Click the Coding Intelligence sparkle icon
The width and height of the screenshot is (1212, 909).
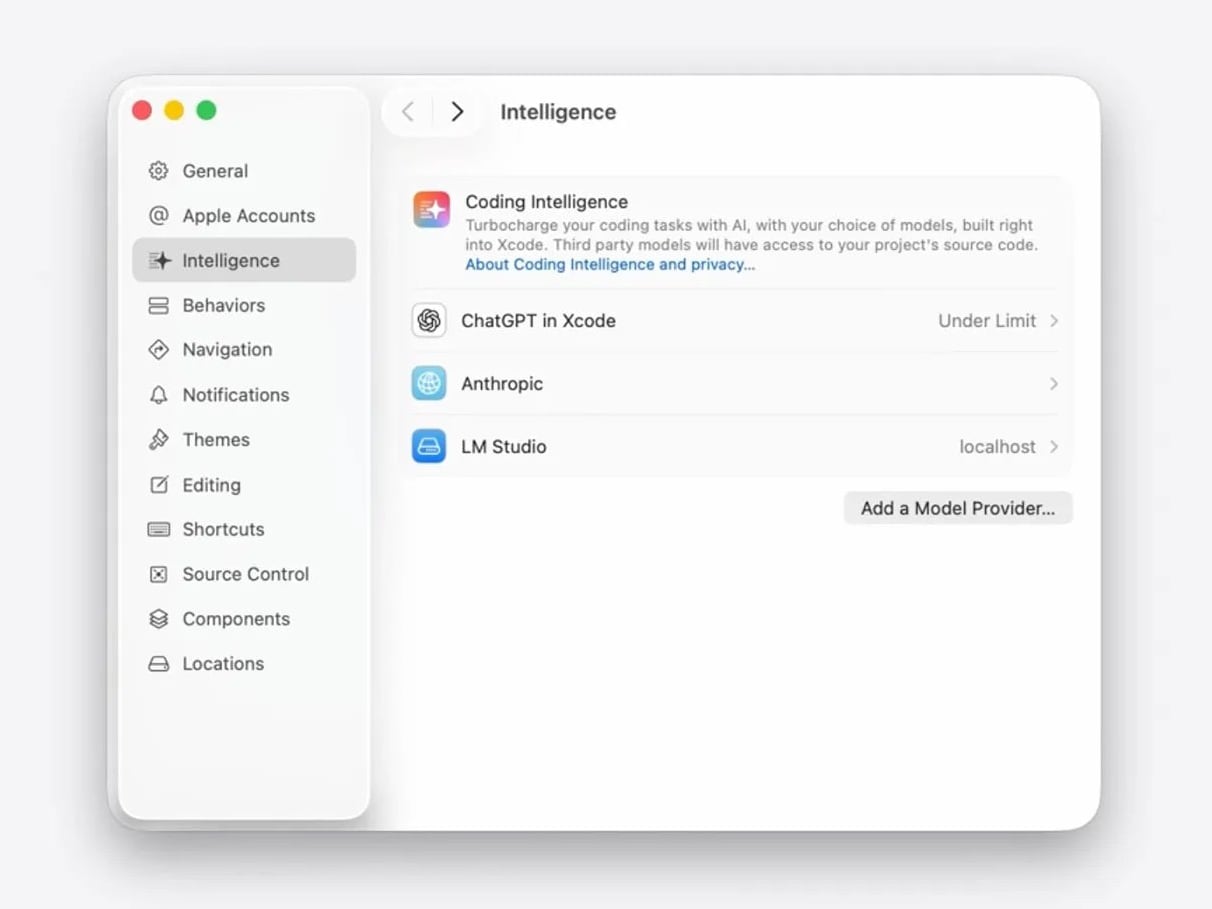coord(432,210)
